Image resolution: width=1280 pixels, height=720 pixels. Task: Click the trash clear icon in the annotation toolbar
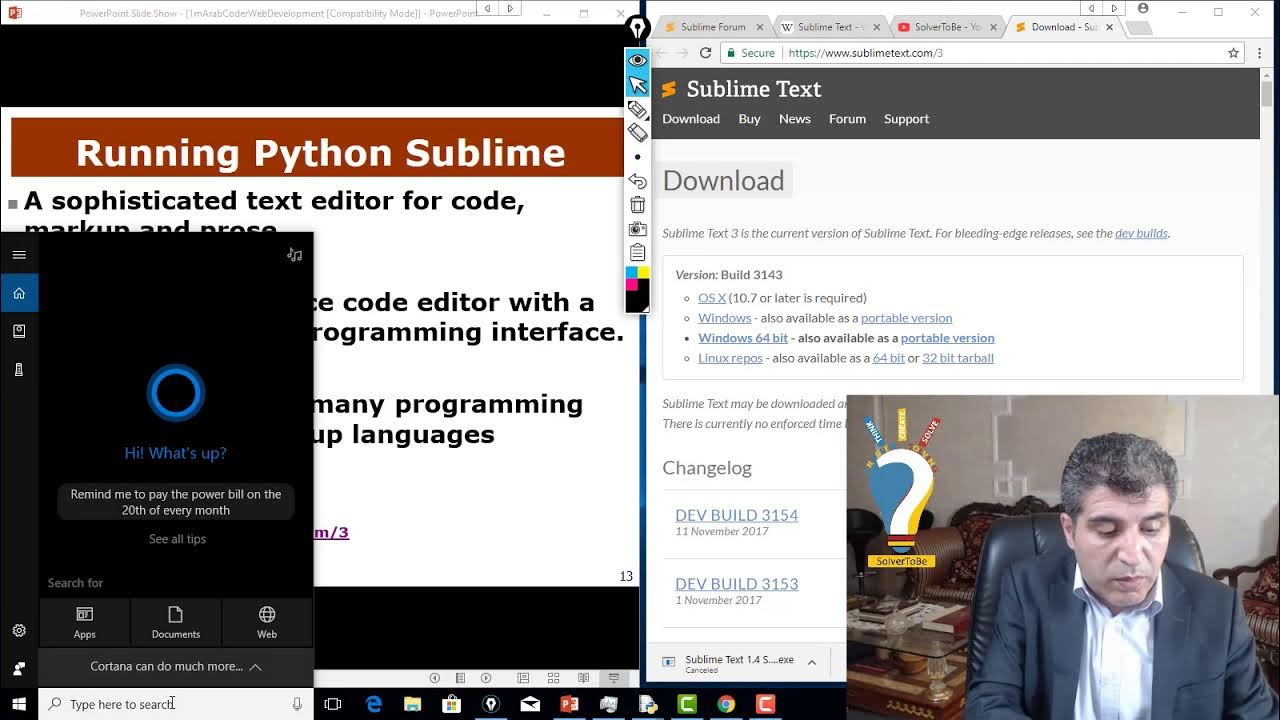637,205
